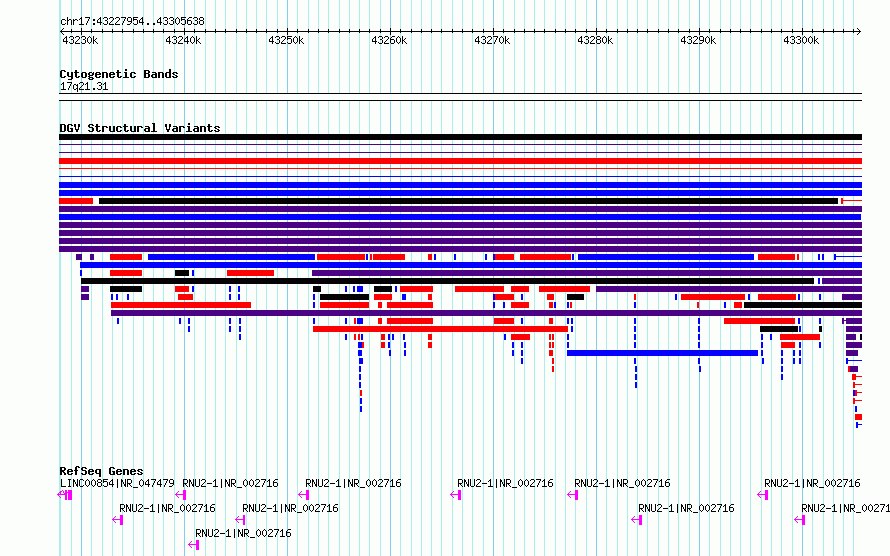
Task: Click the 43290k ruler label
Action: pyautogui.click(x=698, y=40)
